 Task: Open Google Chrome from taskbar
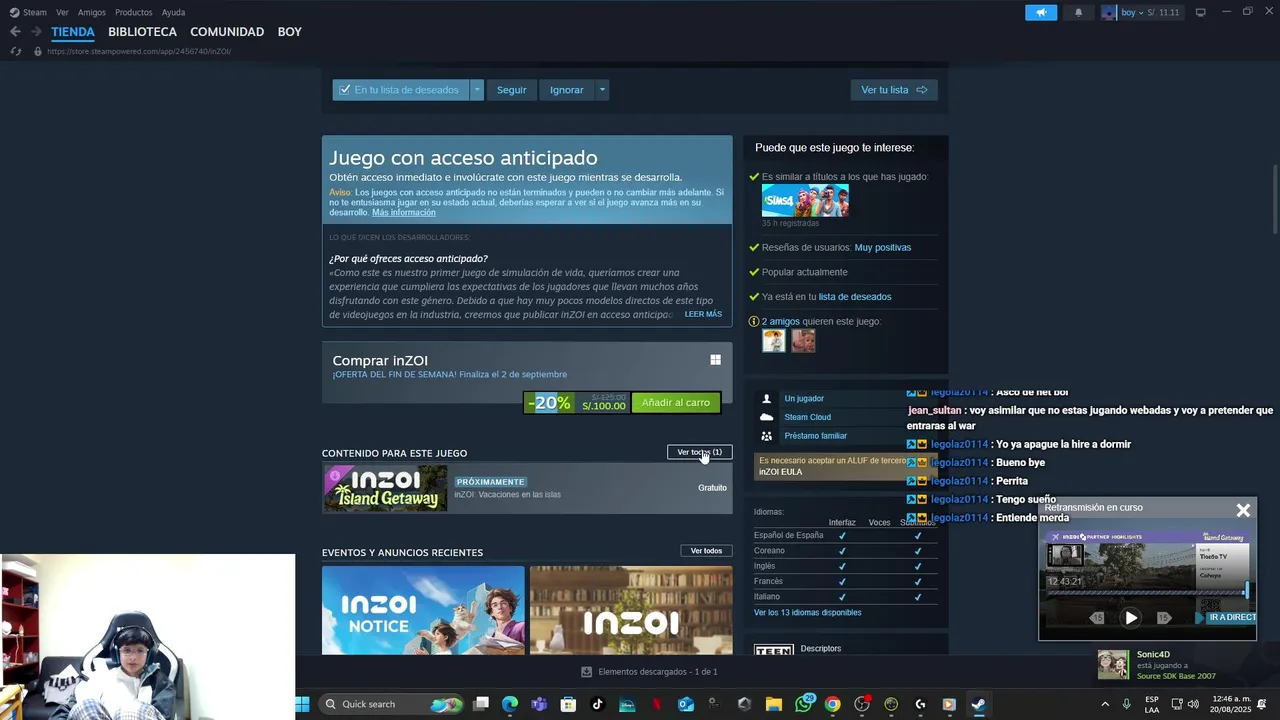pos(832,704)
